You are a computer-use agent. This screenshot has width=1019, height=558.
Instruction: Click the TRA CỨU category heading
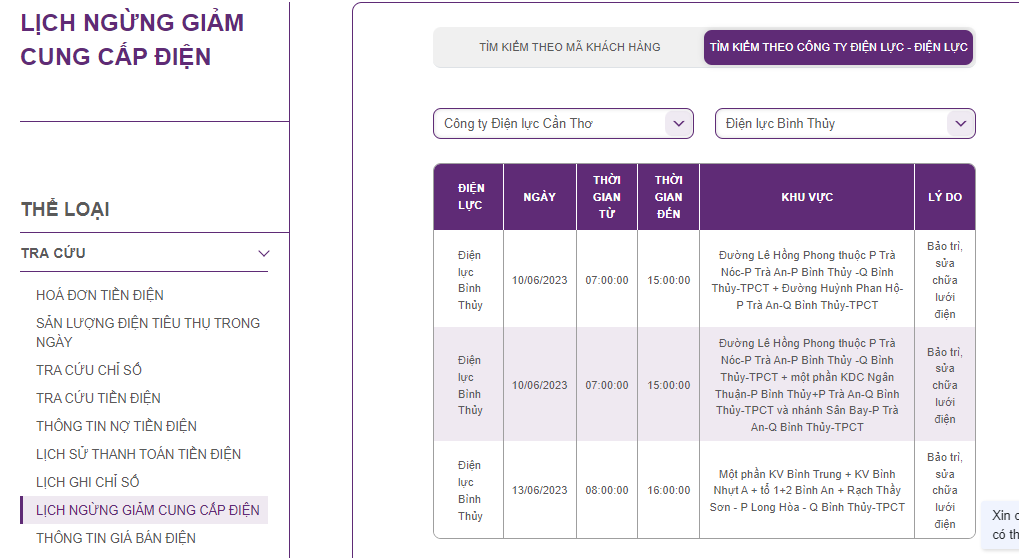pyautogui.click(x=53, y=253)
